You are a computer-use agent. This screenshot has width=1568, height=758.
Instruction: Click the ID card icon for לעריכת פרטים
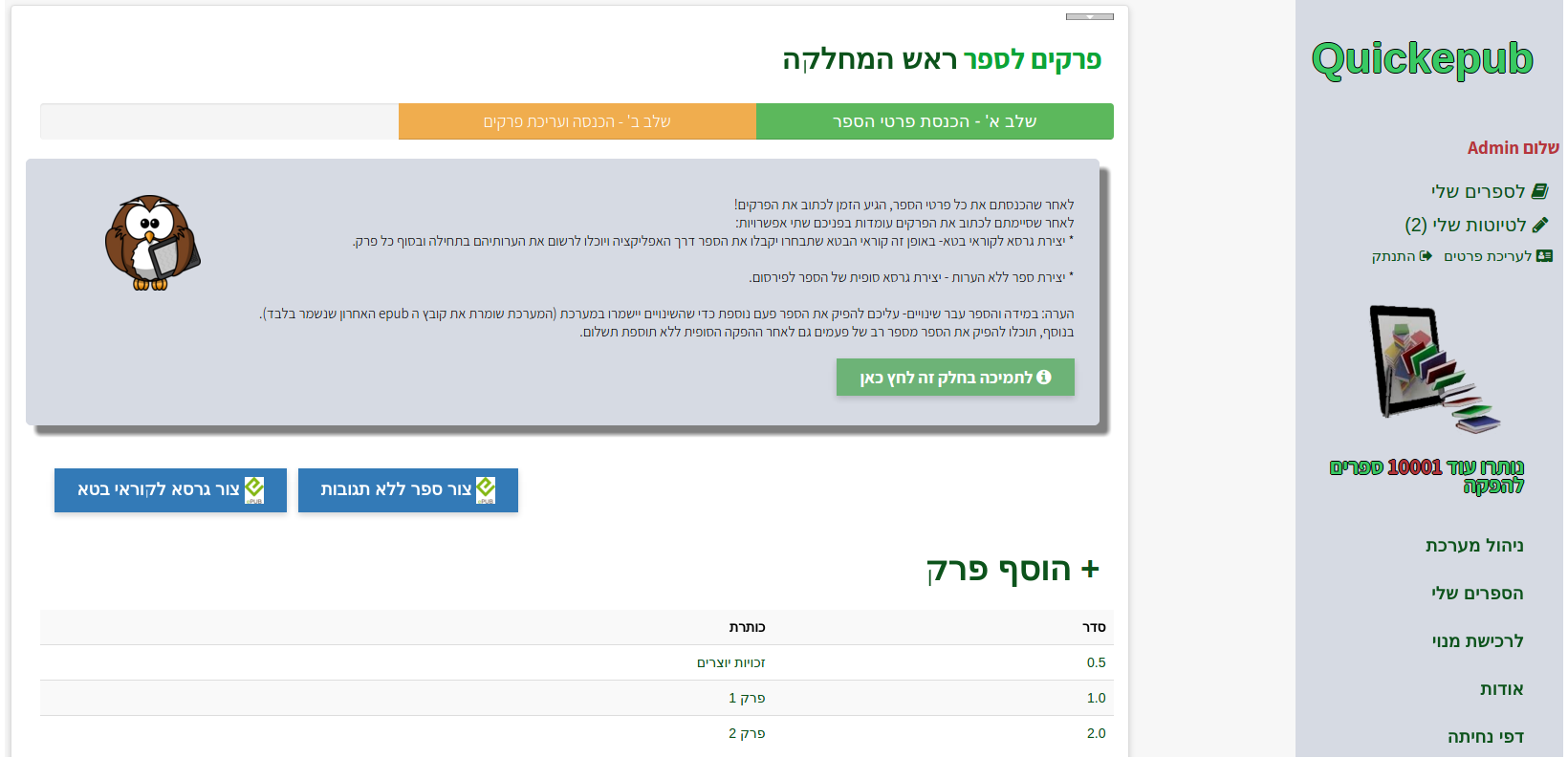pos(1544,256)
